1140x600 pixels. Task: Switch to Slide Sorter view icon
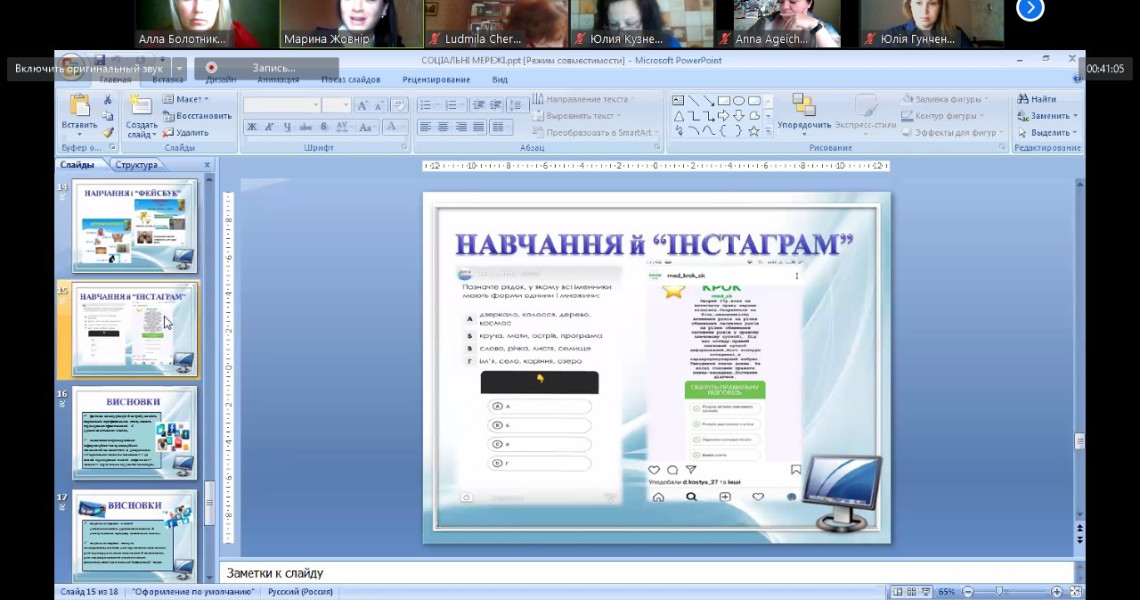coord(912,592)
